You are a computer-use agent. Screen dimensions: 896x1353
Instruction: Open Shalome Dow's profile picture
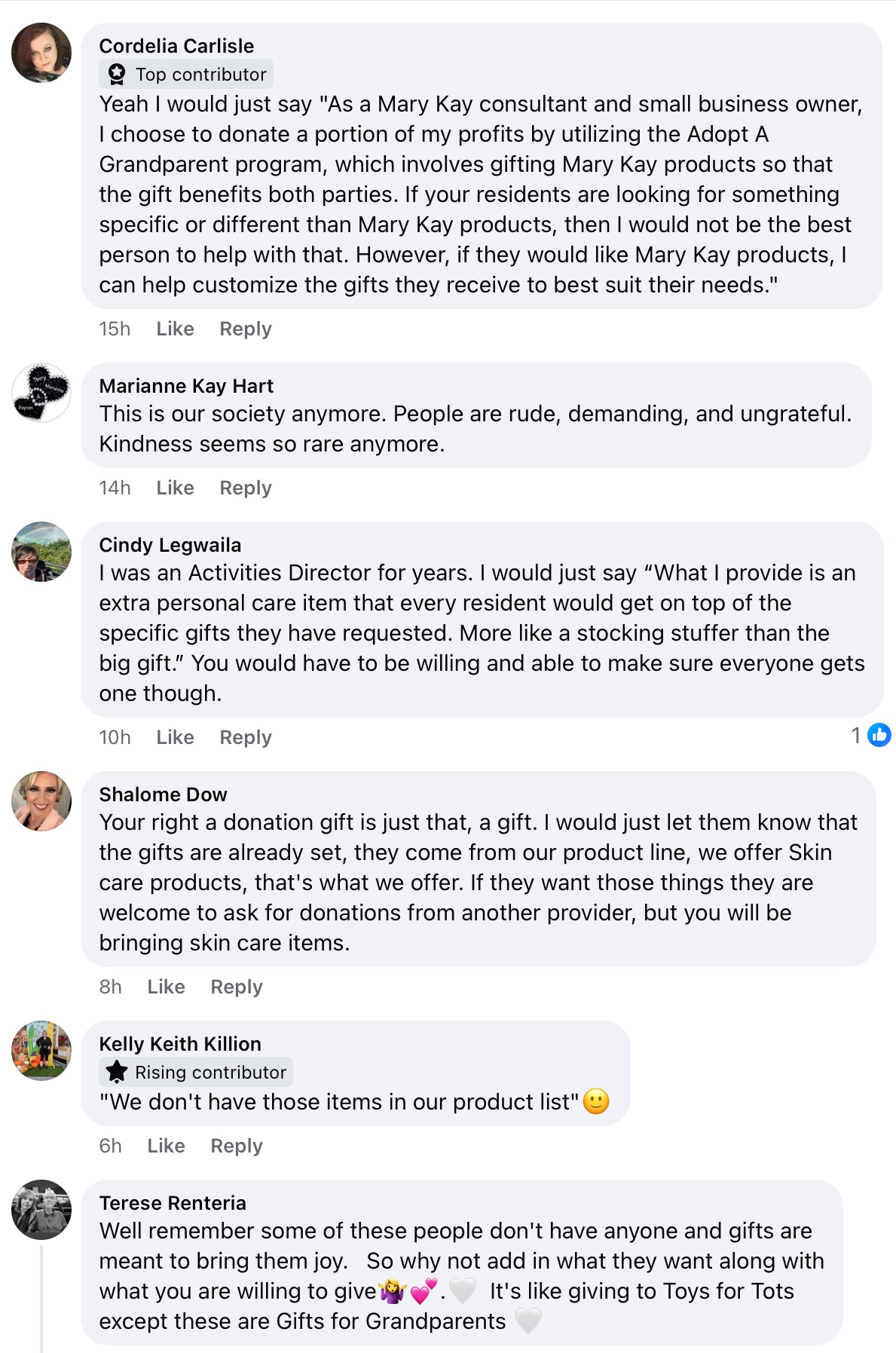pos(41,801)
